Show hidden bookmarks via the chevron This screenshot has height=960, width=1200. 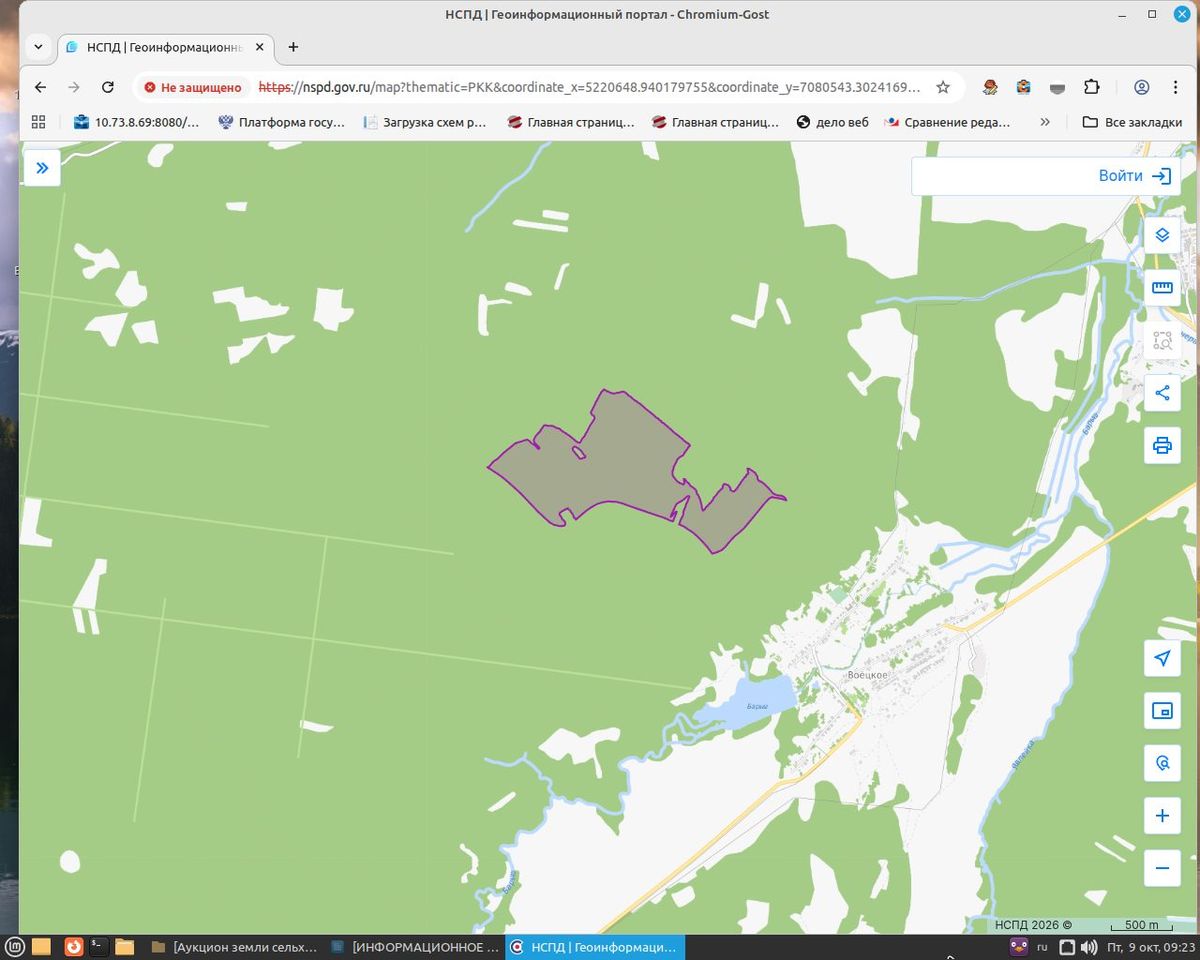click(1045, 122)
